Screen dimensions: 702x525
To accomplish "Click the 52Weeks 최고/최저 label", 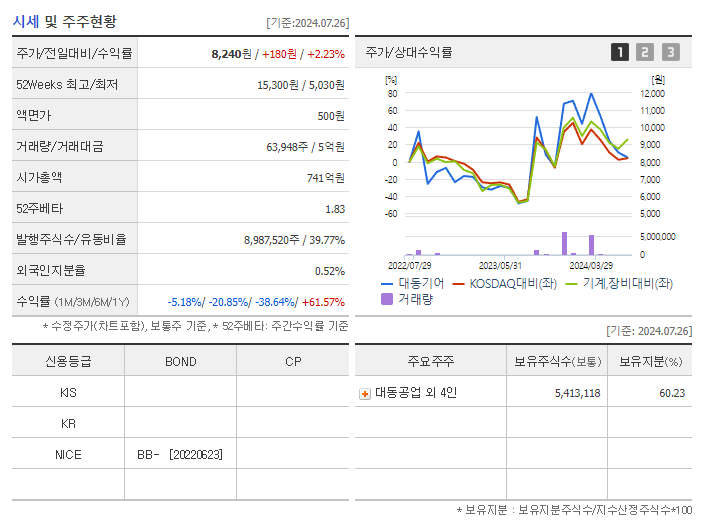I will tap(67, 85).
